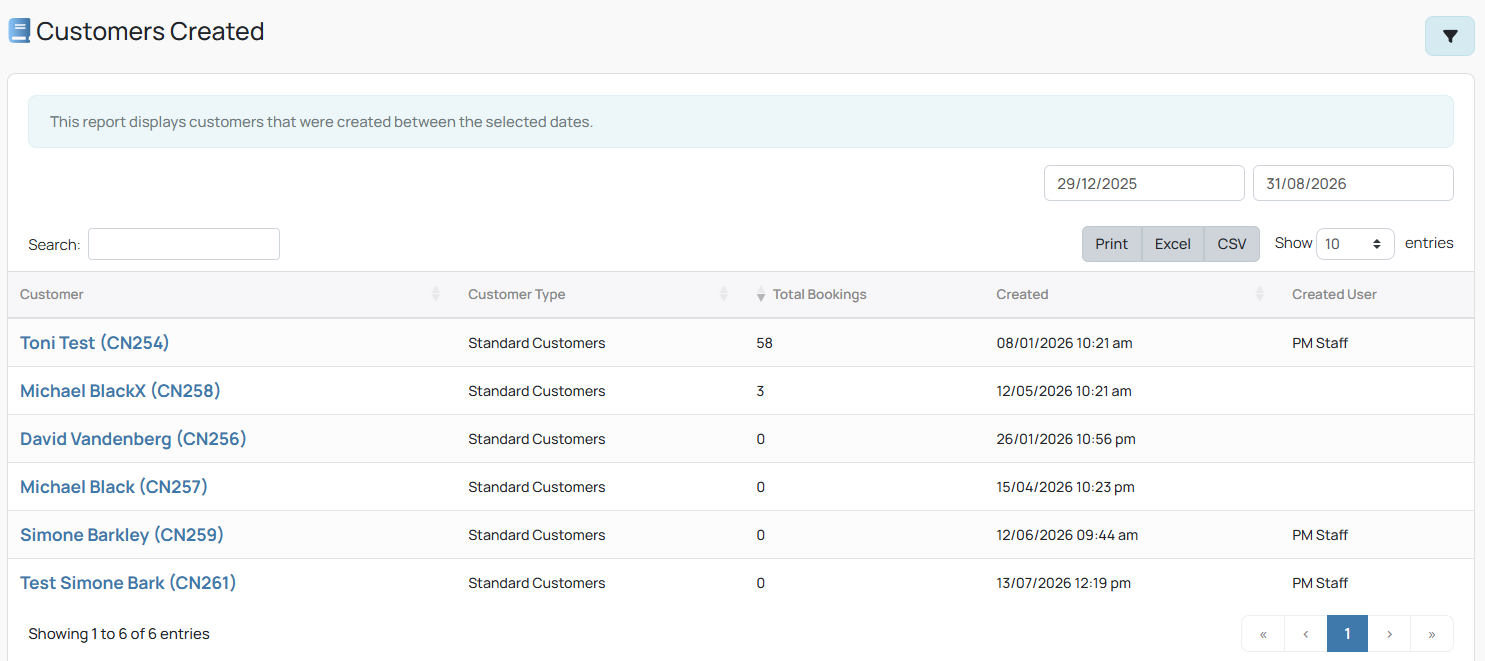Screen dimensions: 1485x661
Task: Focus the Search input box
Action: point(184,244)
